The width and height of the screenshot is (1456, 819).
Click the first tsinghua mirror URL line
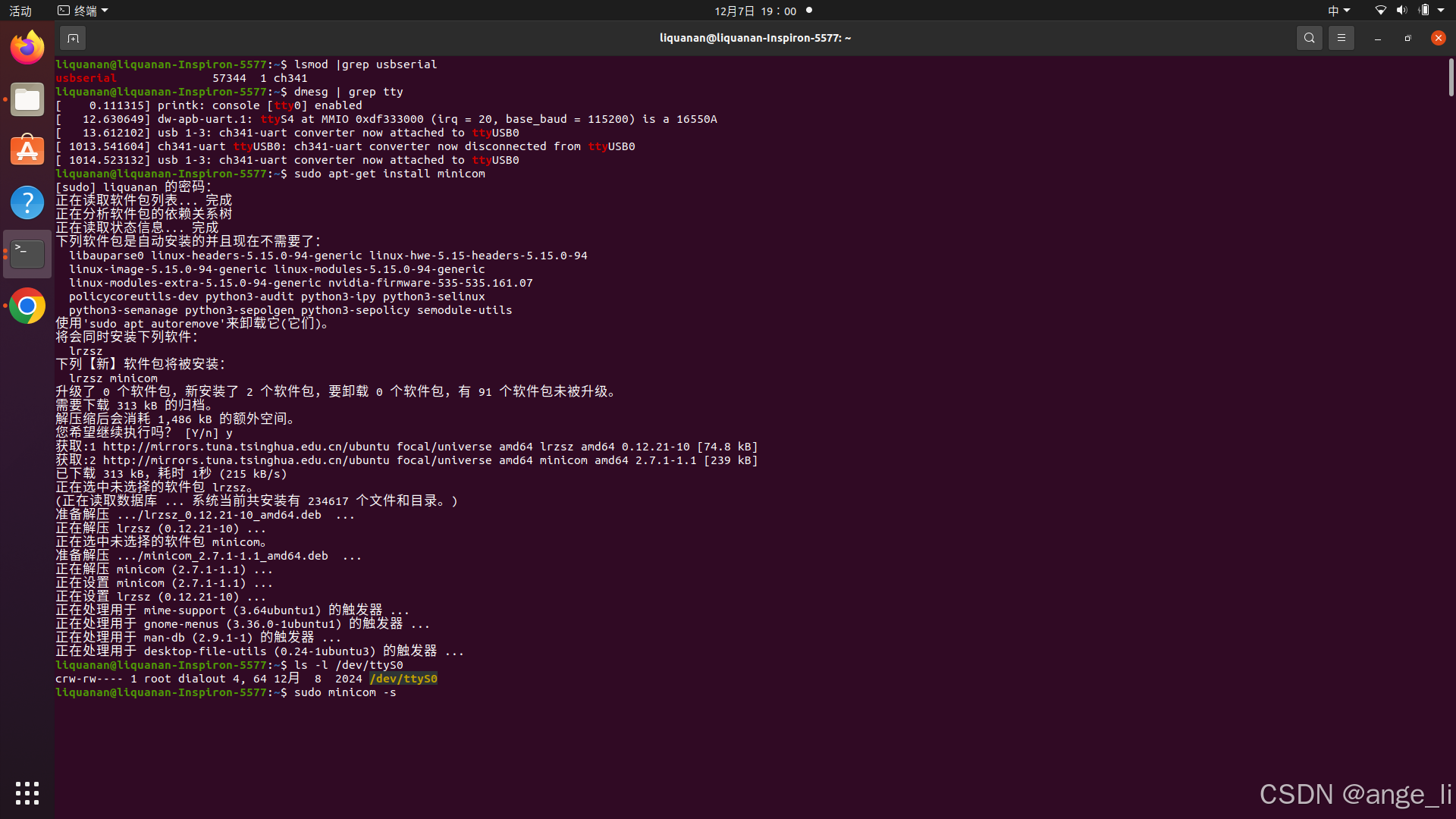(406, 447)
